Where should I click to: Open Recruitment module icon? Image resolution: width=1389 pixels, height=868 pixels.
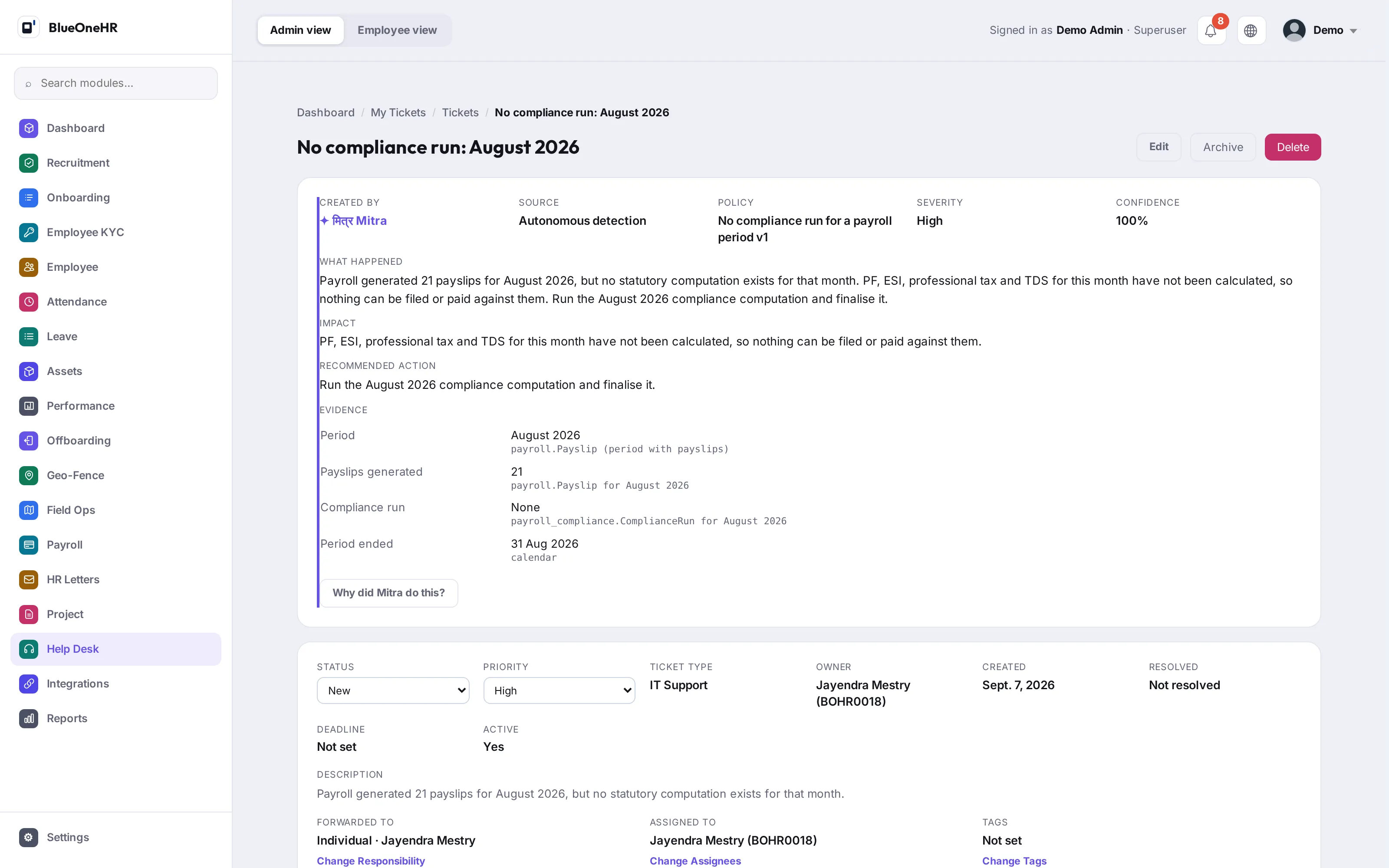tap(29, 163)
